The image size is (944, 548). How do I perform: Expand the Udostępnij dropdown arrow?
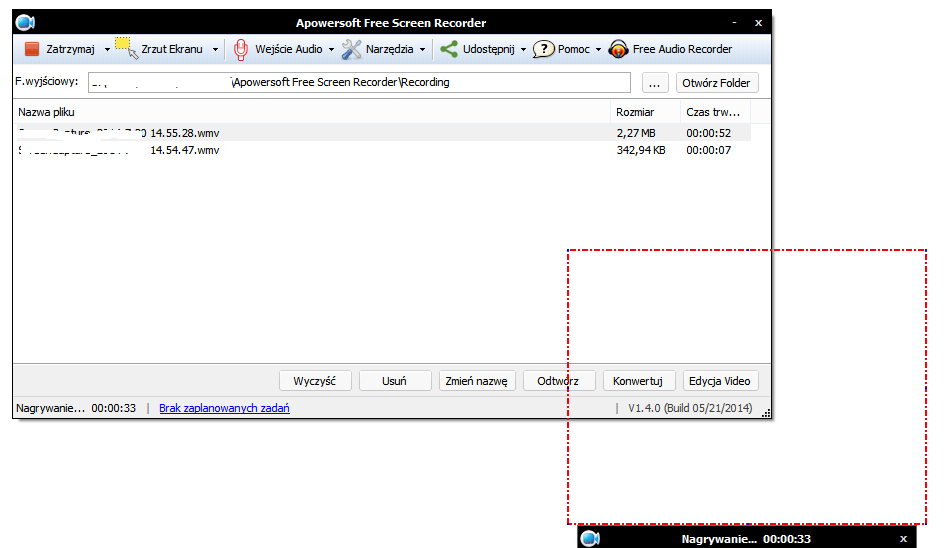pyautogui.click(x=523, y=49)
